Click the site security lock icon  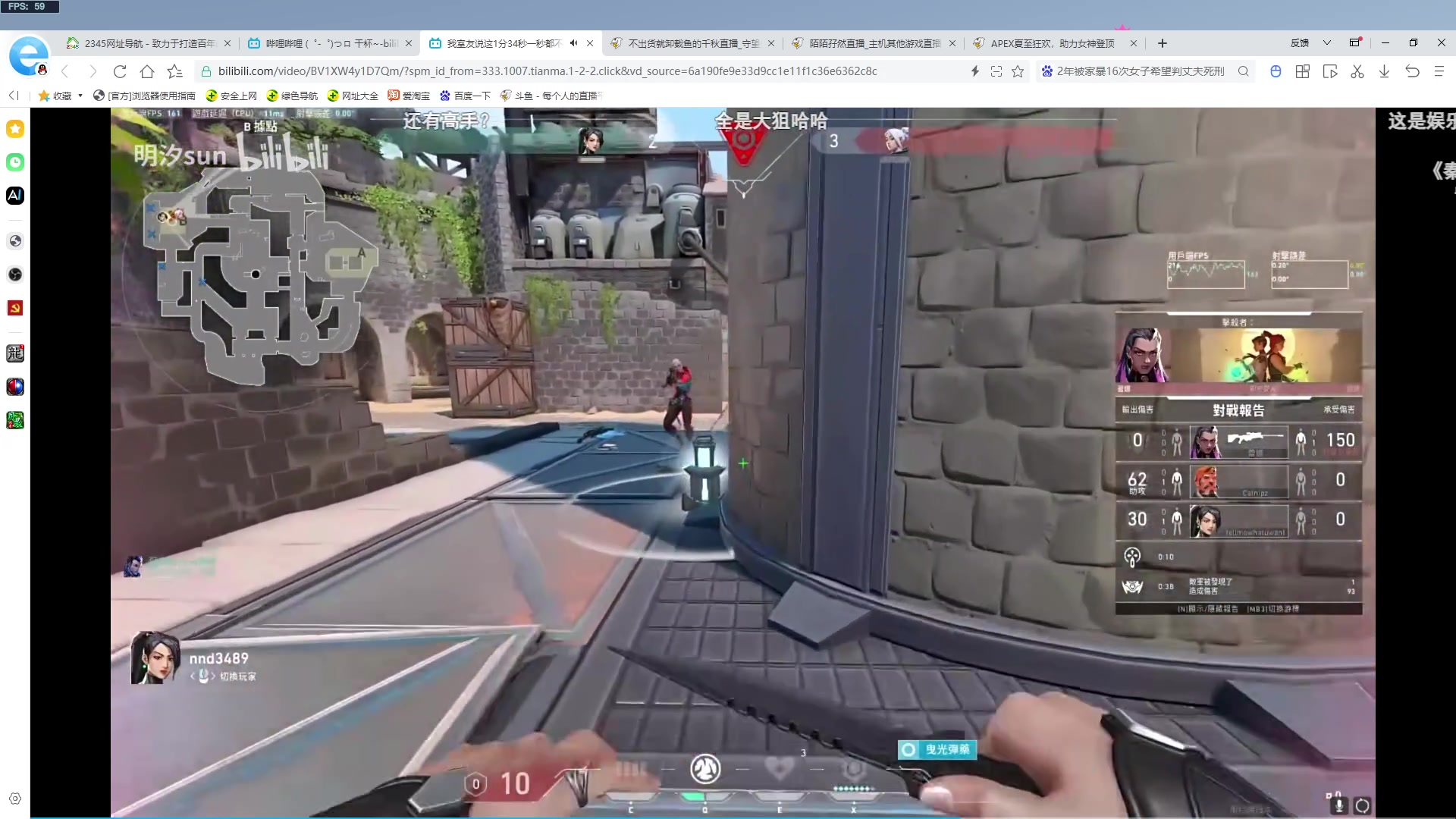pos(206,71)
